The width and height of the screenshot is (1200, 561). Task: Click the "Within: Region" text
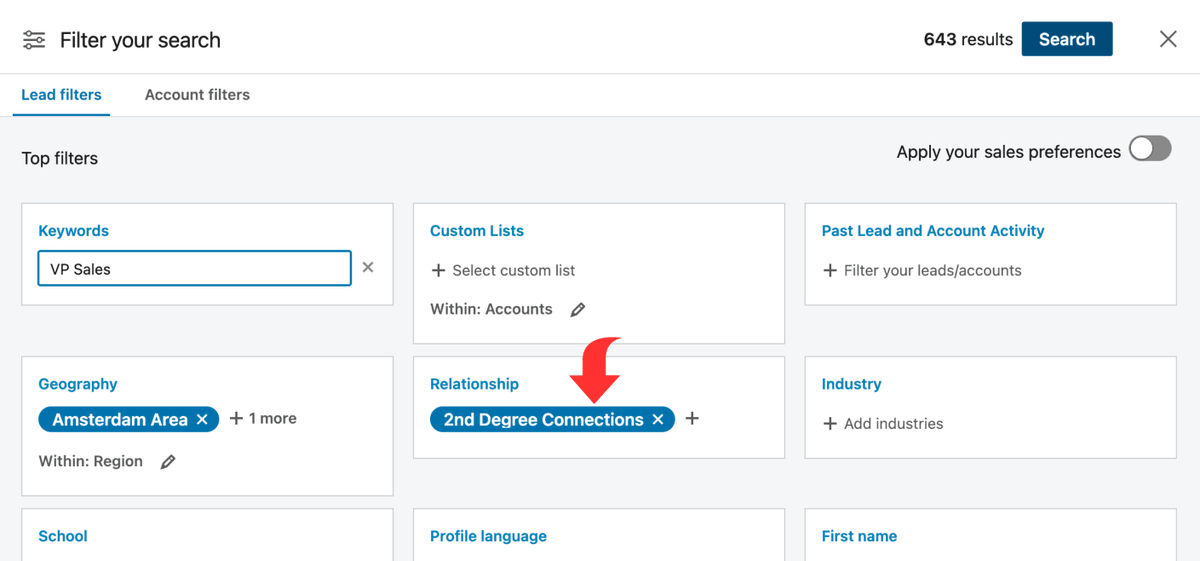click(91, 462)
